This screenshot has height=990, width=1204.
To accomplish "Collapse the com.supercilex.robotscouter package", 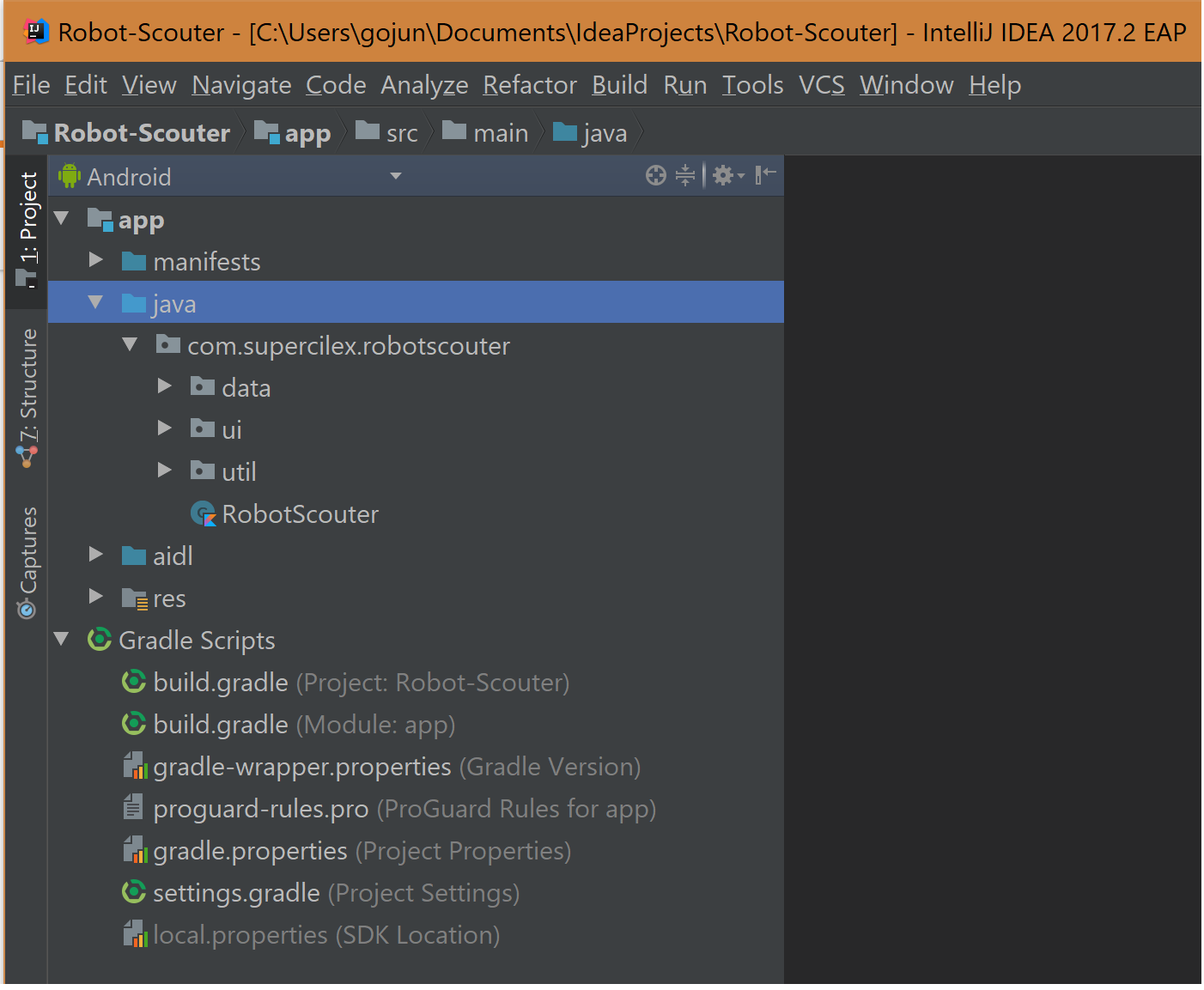I will point(130,344).
